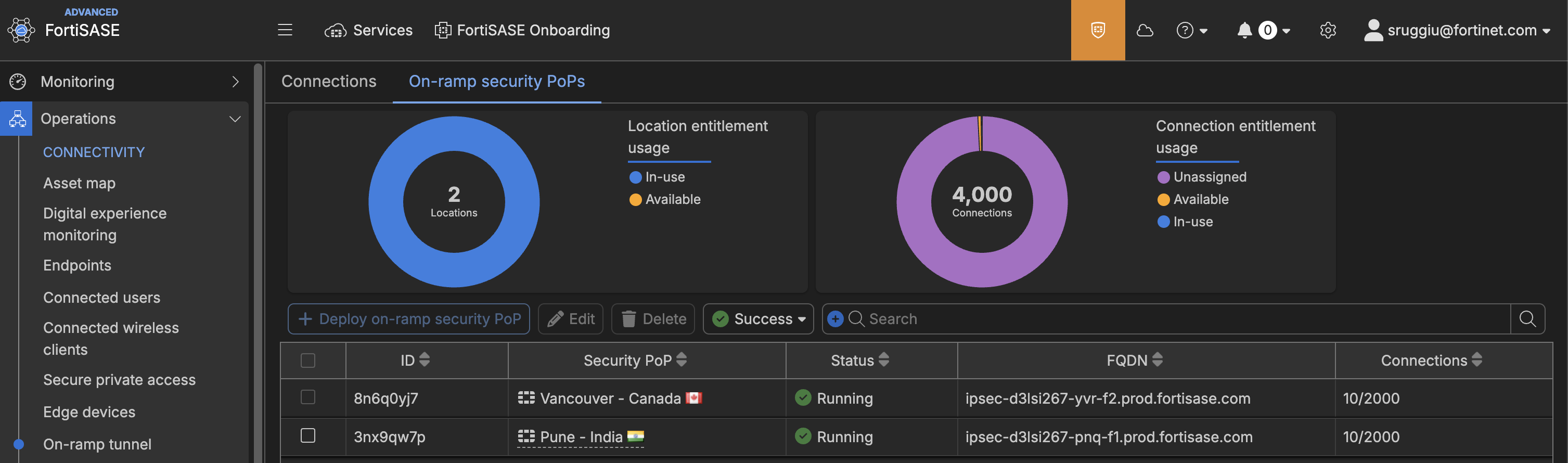Click the Pune row Running status icon
1568x463 pixels.
[x=803, y=436]
